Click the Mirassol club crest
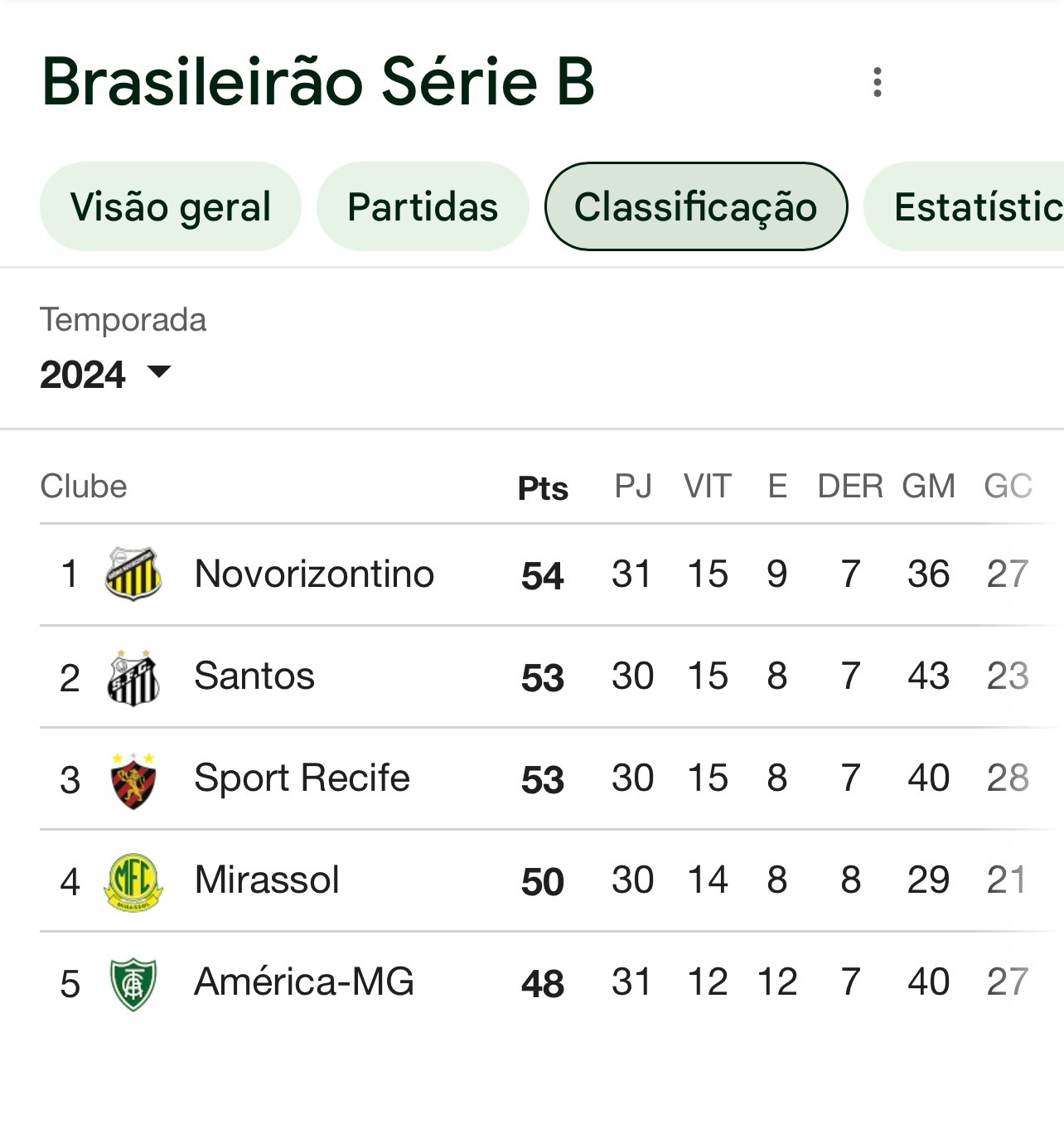This screenshot has height=1134, width=1064. coord(133,882)
